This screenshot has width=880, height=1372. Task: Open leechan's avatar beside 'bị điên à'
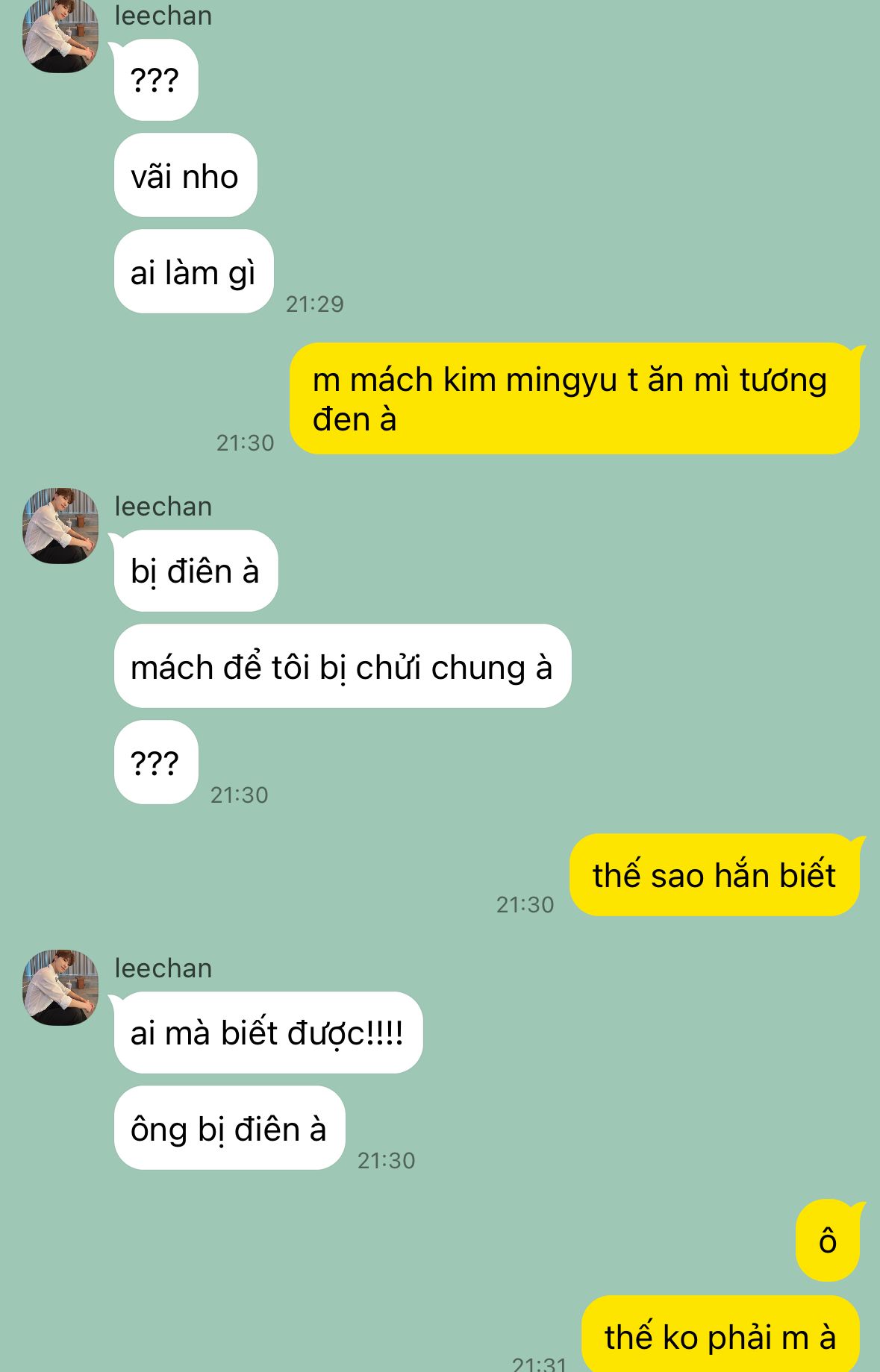(x=60, y=526)
